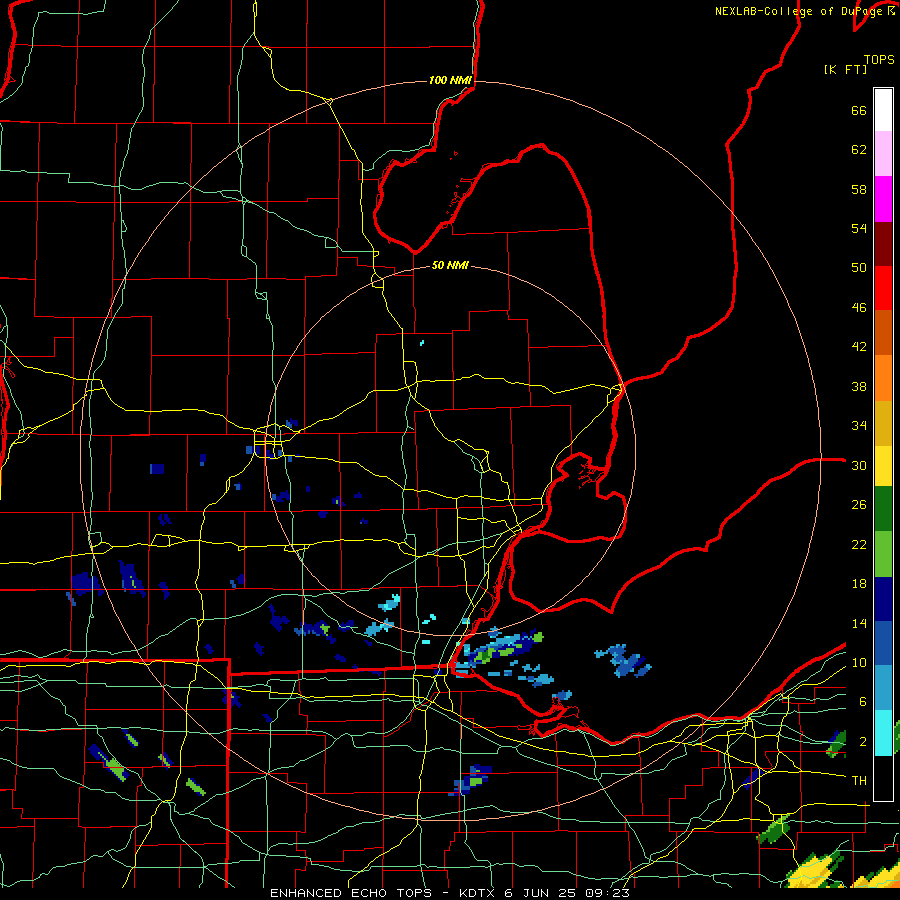Click the "TOPS" legend title
900x900 pixels.
tap(879, 60)
